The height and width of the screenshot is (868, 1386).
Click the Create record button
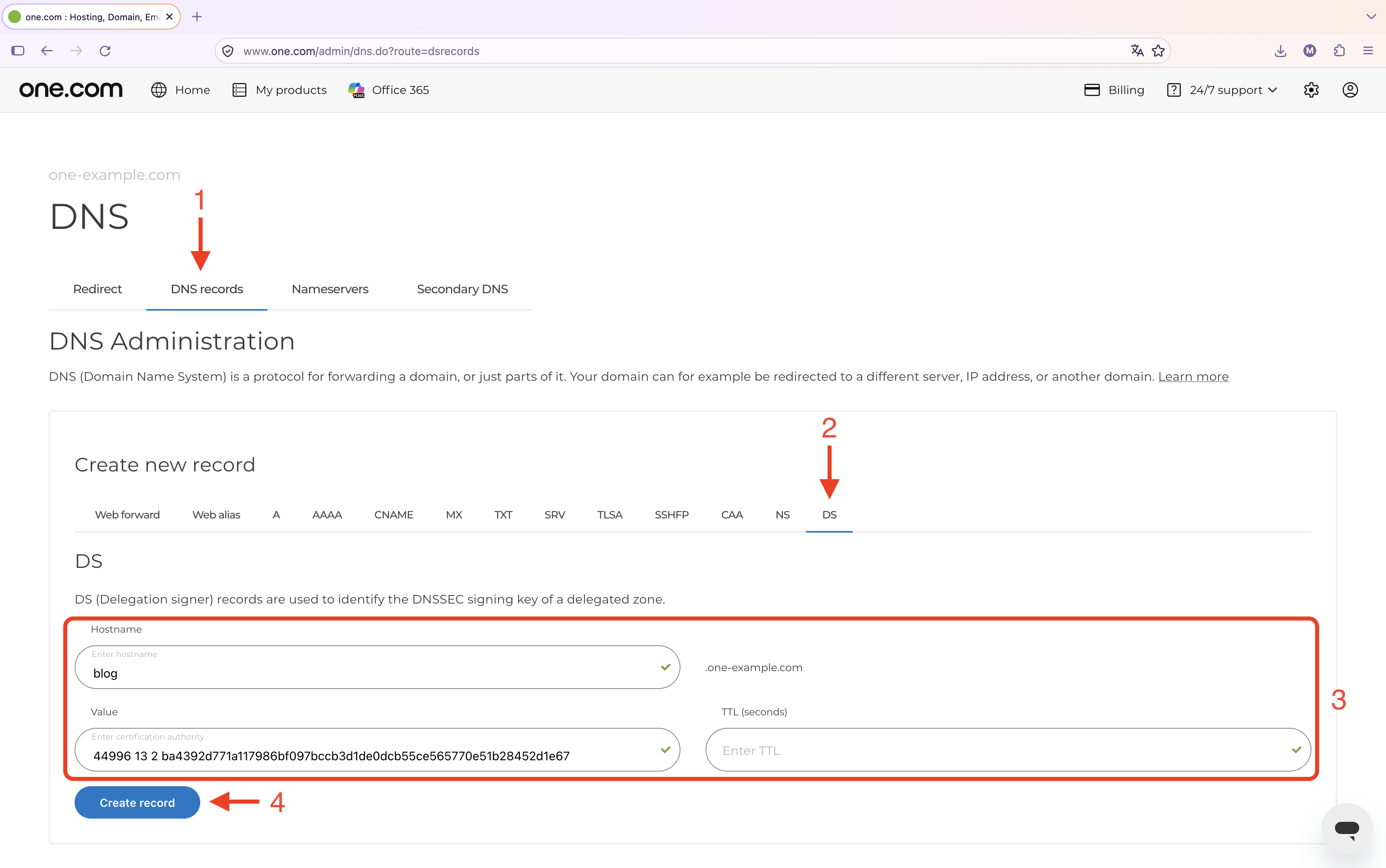137,802
